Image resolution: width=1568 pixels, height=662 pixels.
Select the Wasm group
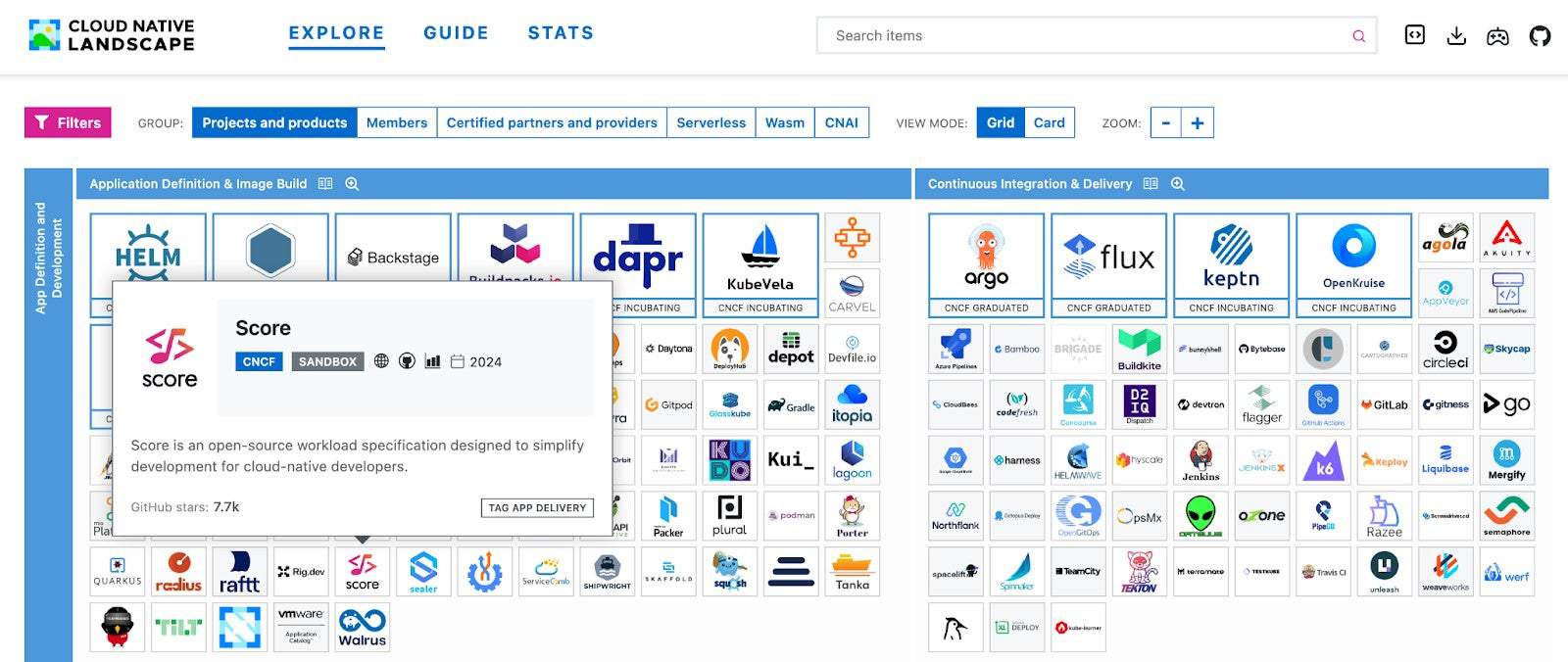click(x=785, y=122)
